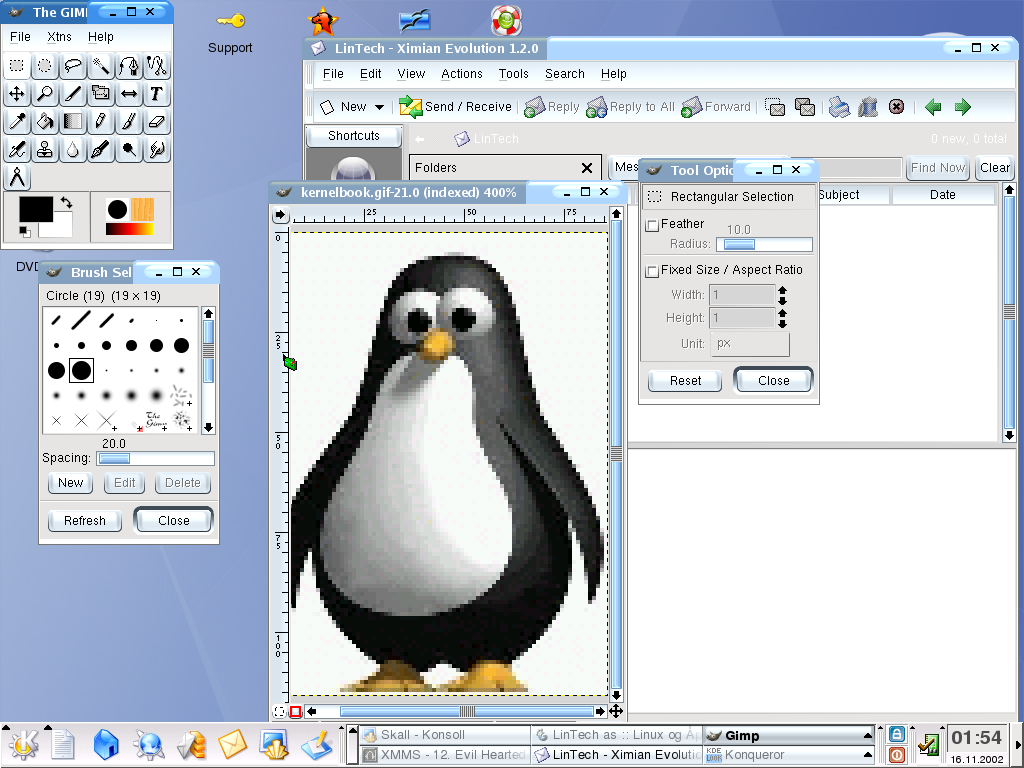Open the Unit px dropdown
The height and width of the screenshot is (768, 1024).
pos(750,344)
